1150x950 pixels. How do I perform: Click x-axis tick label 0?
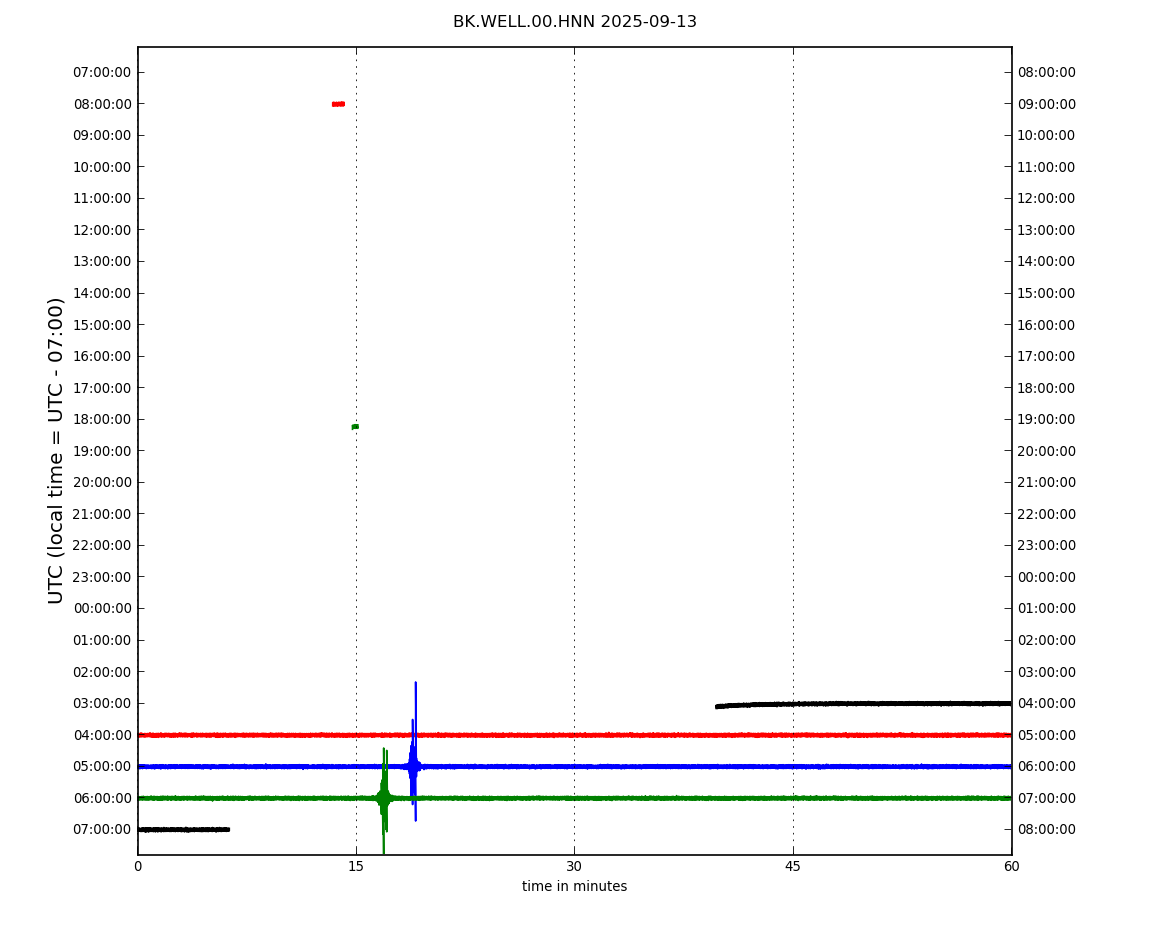[138, 866]
